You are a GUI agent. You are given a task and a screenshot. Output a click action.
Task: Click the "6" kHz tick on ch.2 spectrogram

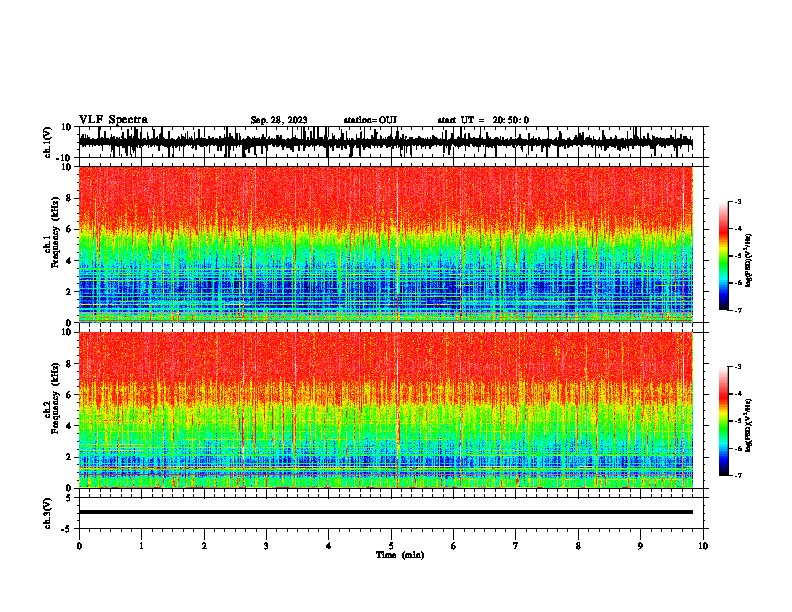(70, 395)
